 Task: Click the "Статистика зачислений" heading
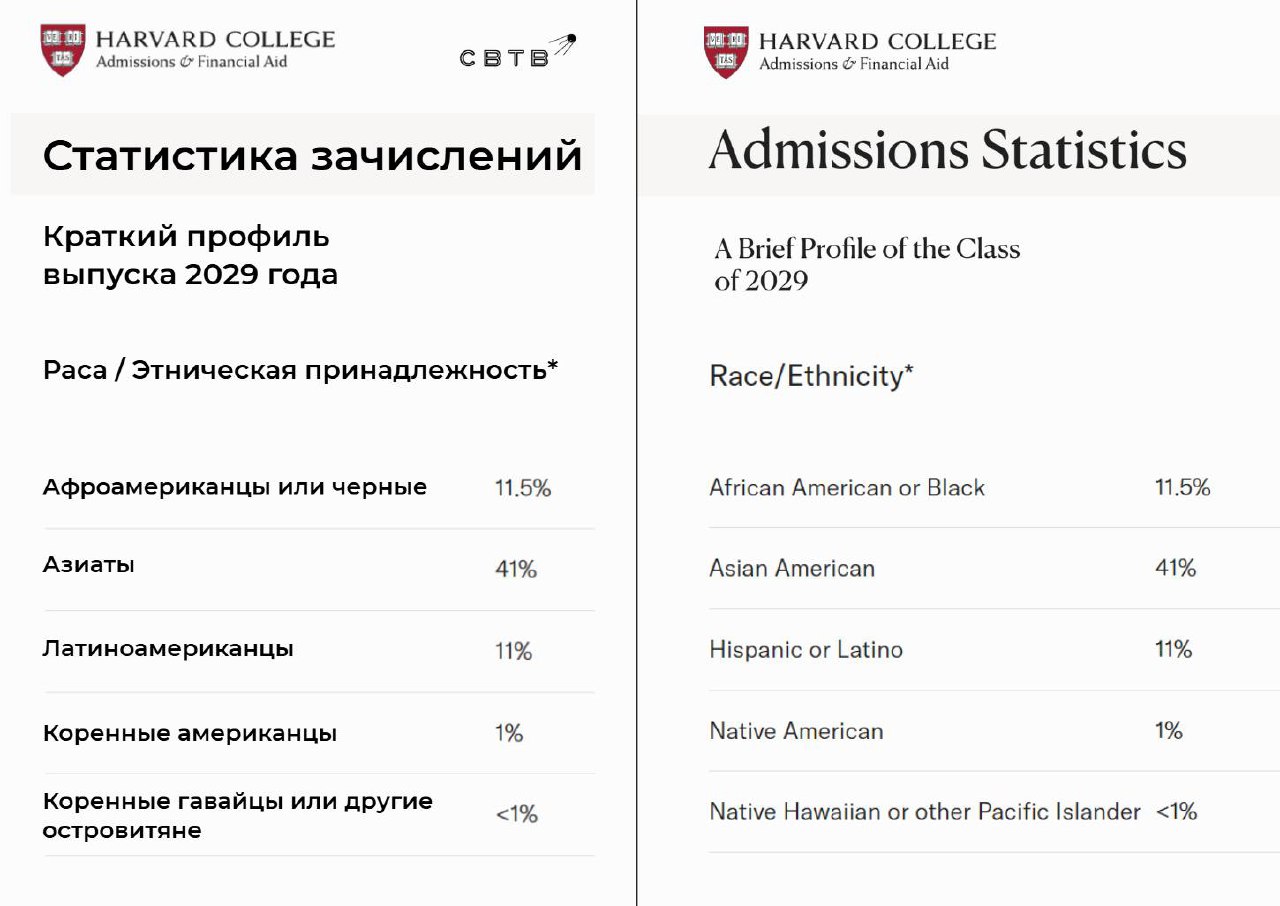pos(312,156)
